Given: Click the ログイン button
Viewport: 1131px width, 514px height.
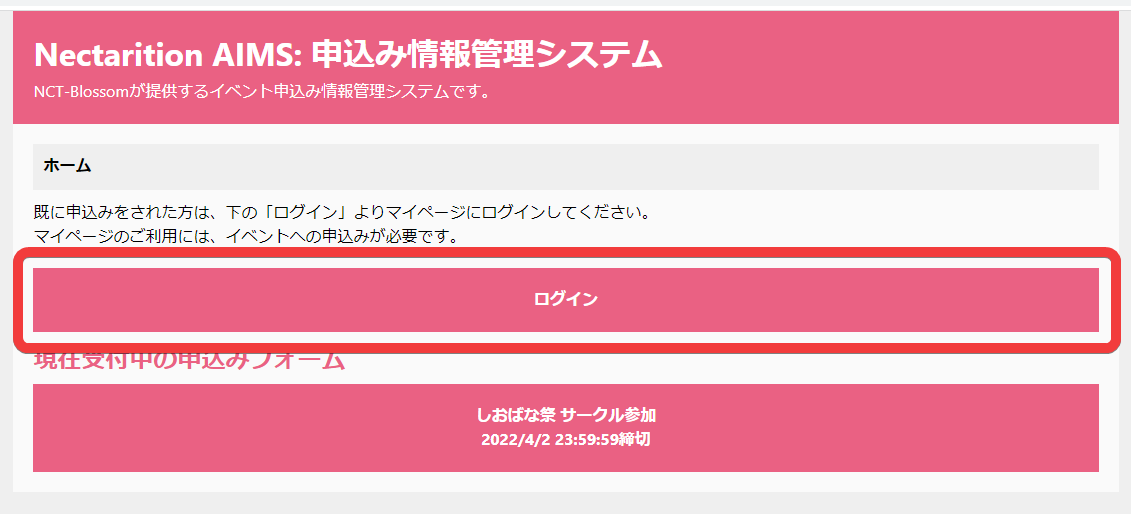Looking at the screenshot, I should click(x=565, y=299).
